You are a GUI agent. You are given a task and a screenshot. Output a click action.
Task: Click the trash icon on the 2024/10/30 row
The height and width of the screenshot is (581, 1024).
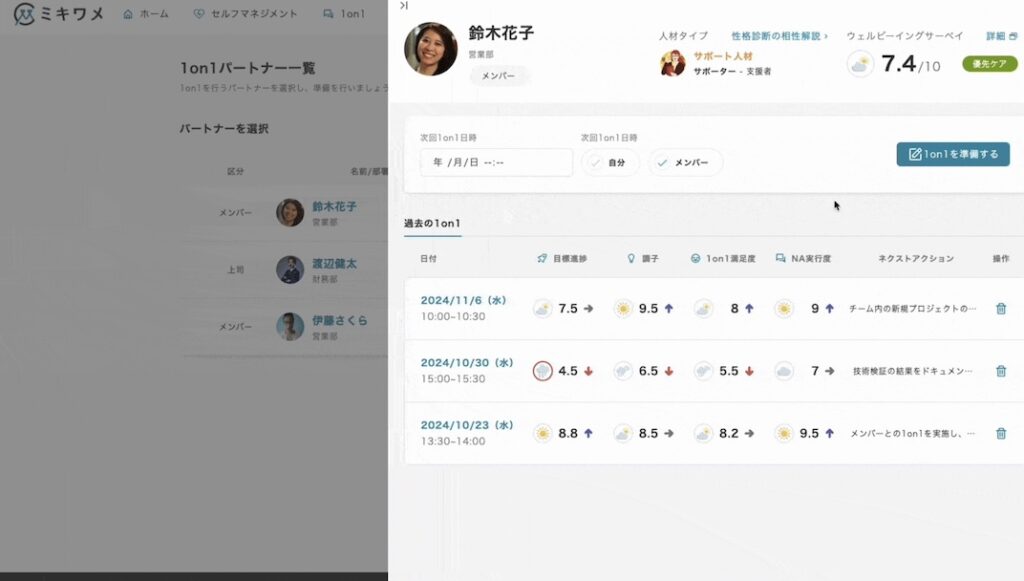tap(1000, 370)
